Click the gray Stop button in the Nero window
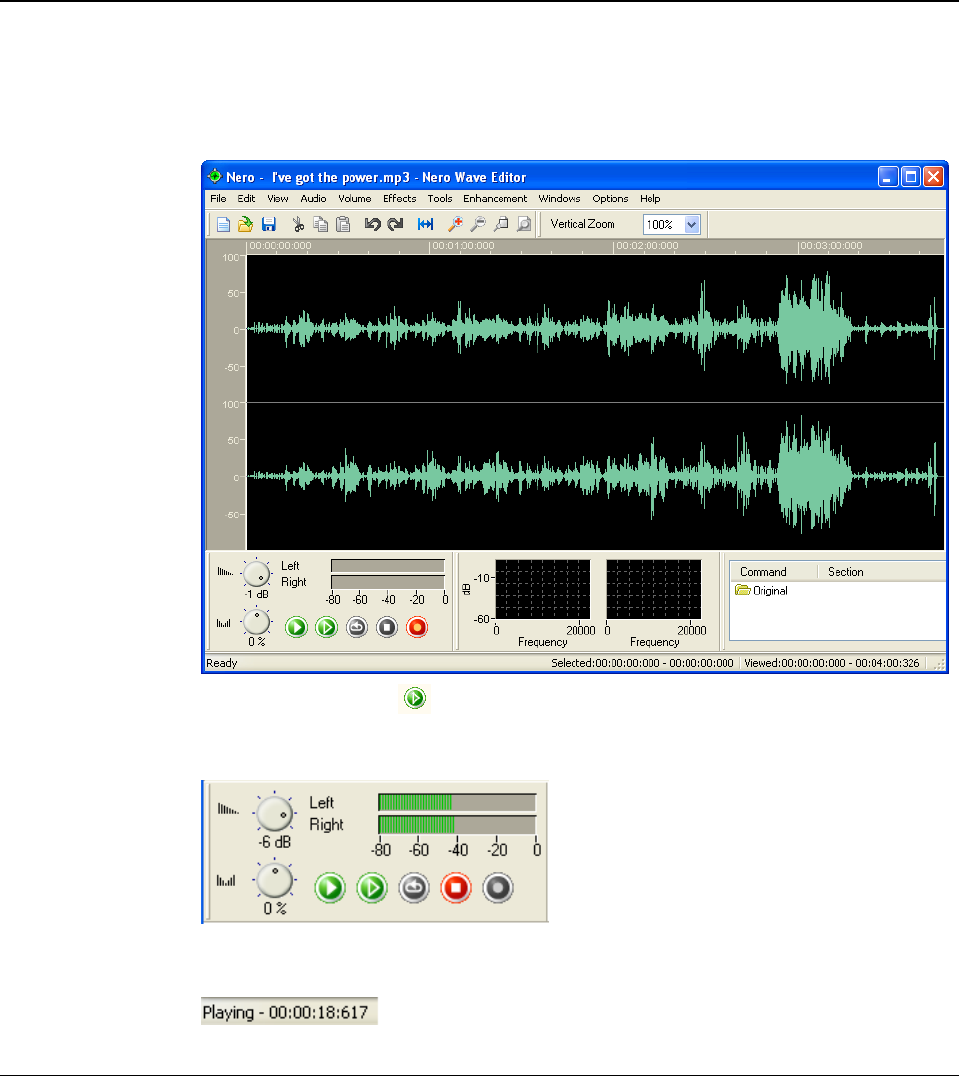 click(x=387, y=627)
